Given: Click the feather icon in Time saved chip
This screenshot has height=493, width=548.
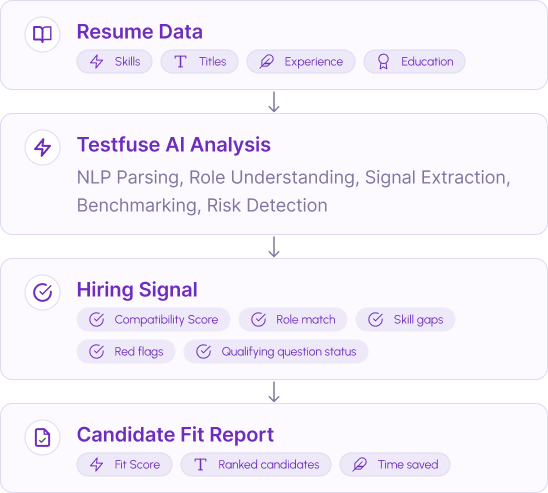Looking at the screenshot, I should (x=360, y=464).
